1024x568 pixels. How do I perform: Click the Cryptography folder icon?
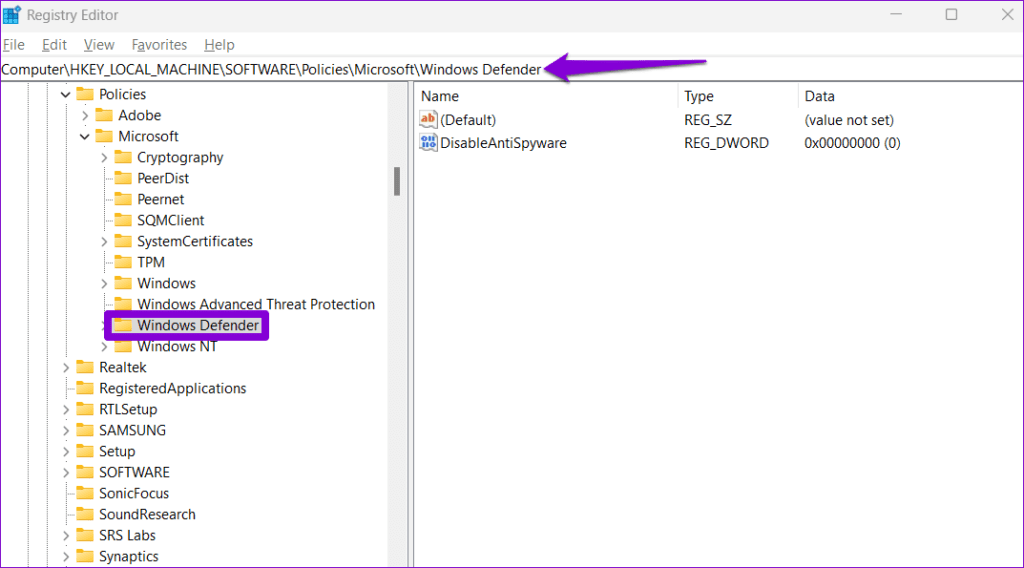[123, 158]
